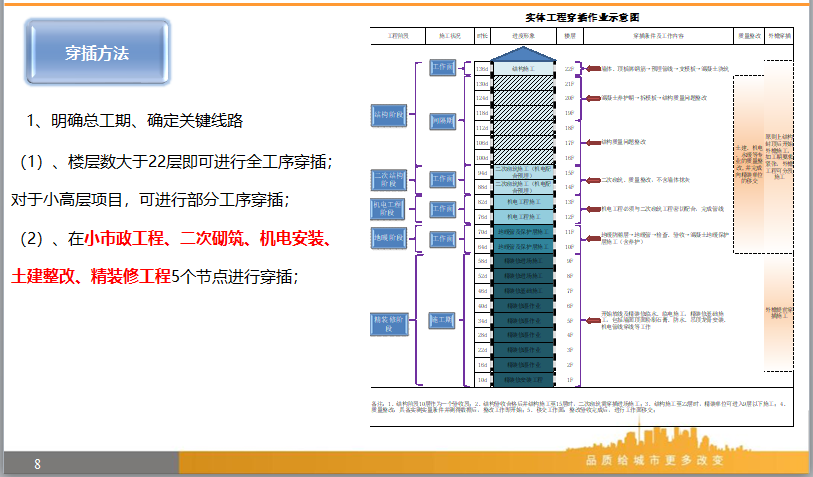The height and width of the screenshot is (477, 813).
Task: Click the 10d duration cell
Action: [482, 380]
